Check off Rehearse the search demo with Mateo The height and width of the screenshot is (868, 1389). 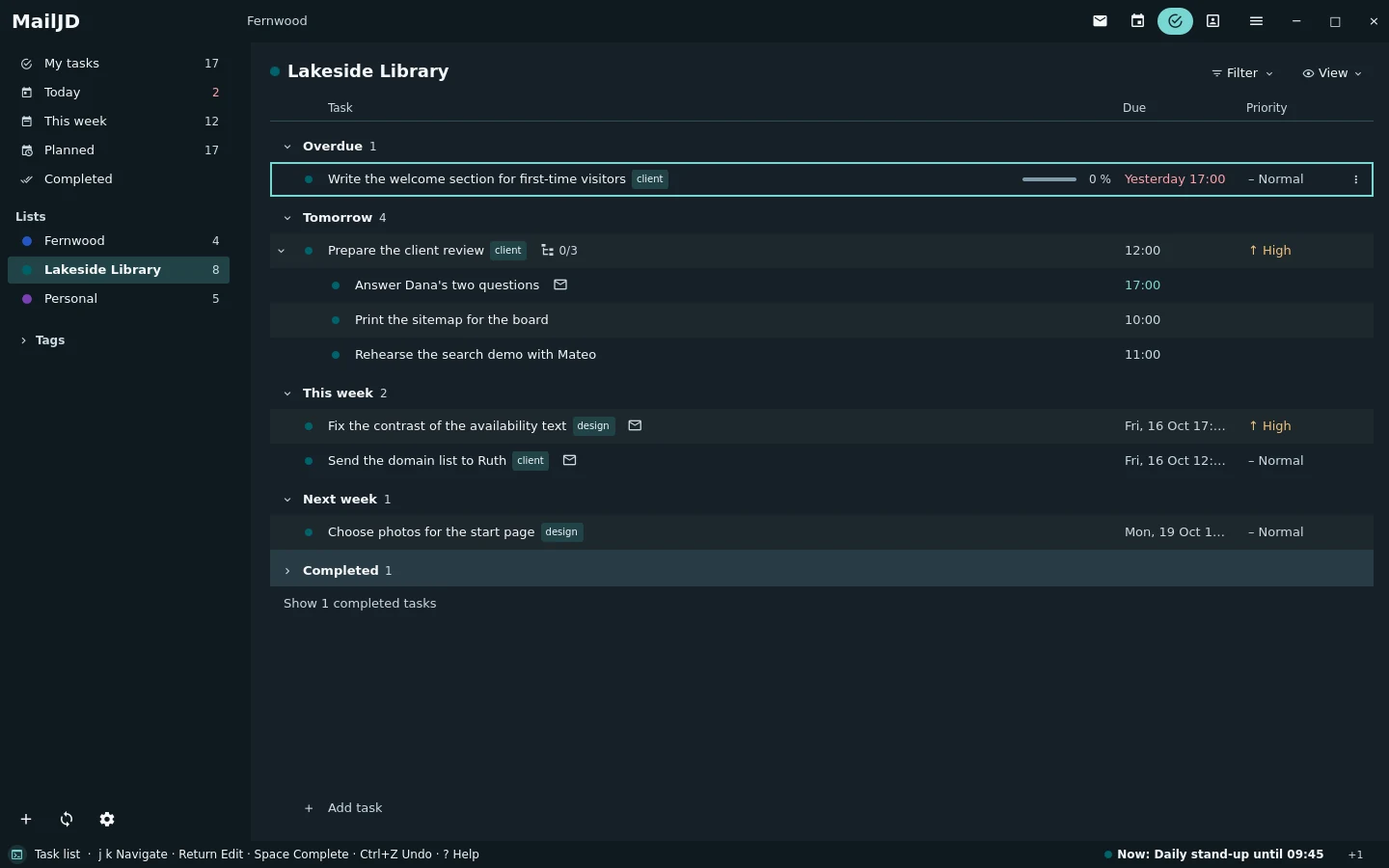[336, 355]
